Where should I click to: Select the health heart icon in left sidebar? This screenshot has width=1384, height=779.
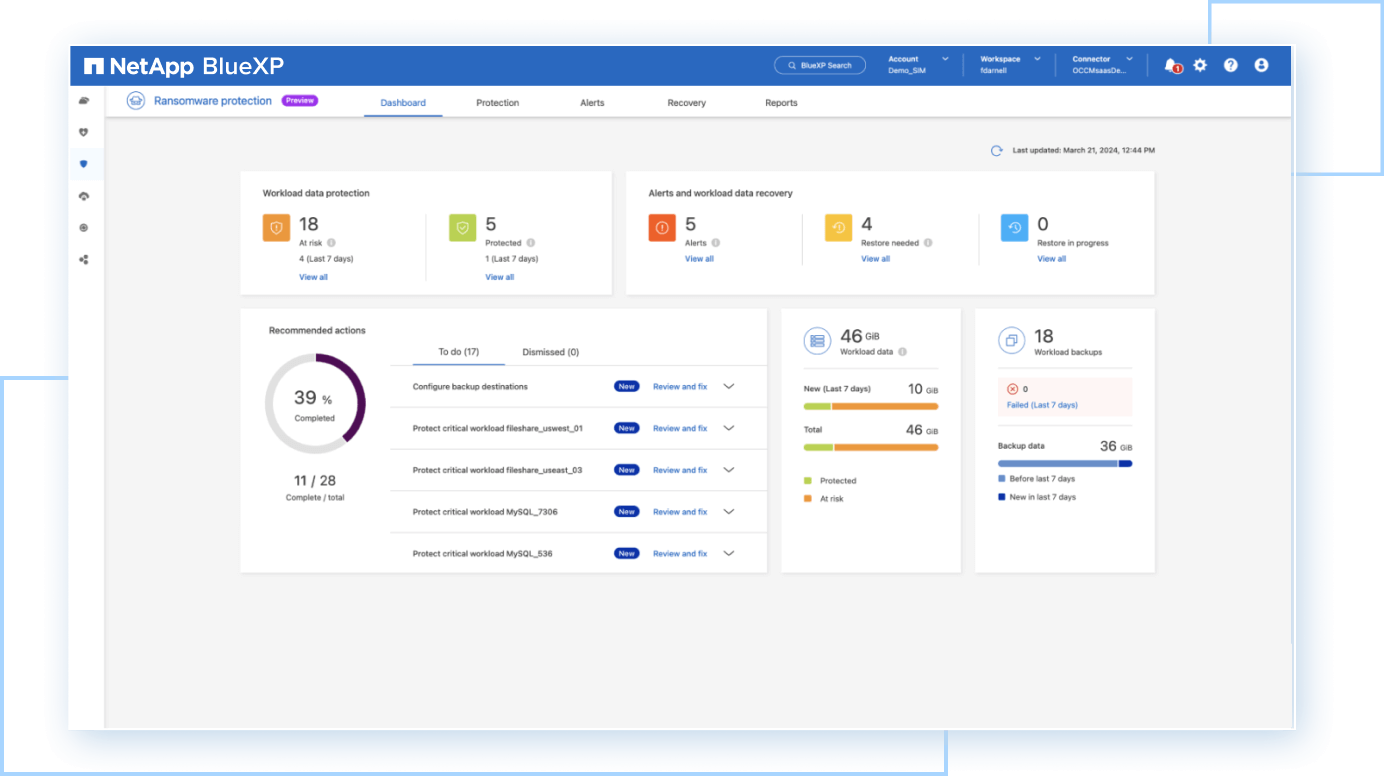pos(84,132)
